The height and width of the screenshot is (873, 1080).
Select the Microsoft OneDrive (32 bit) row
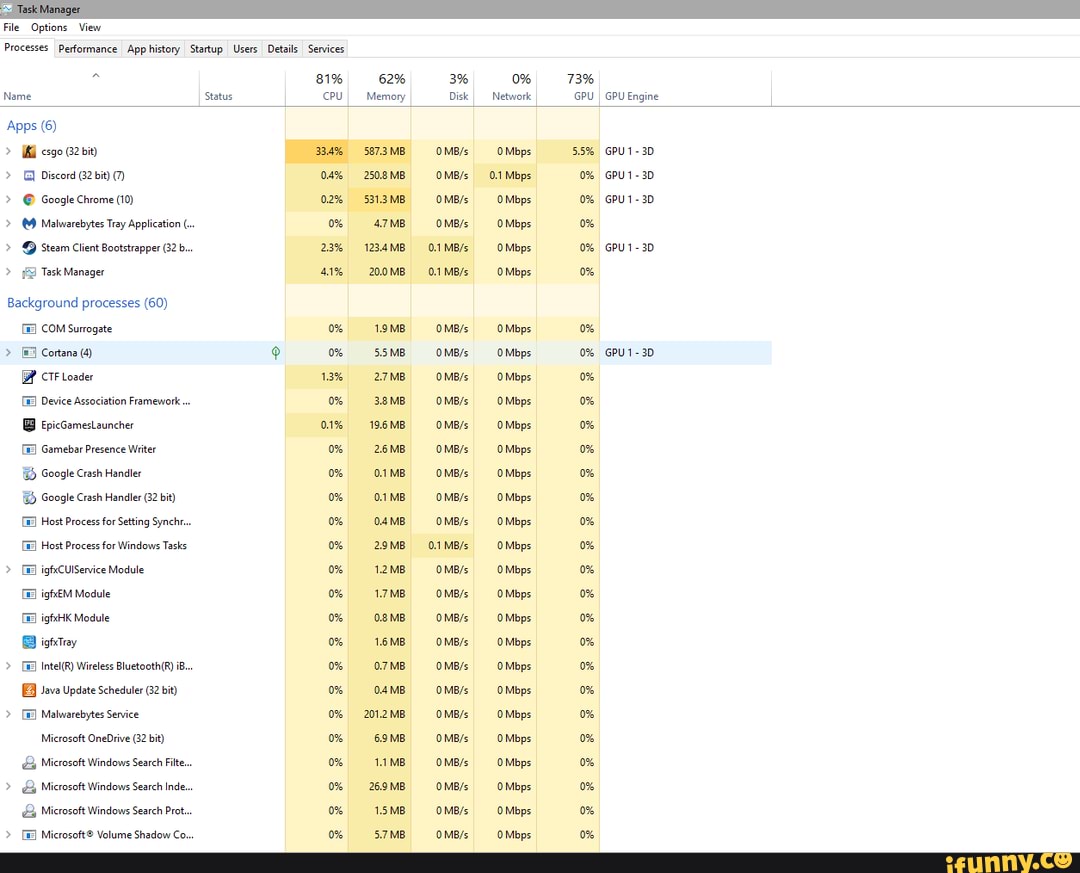386,738
